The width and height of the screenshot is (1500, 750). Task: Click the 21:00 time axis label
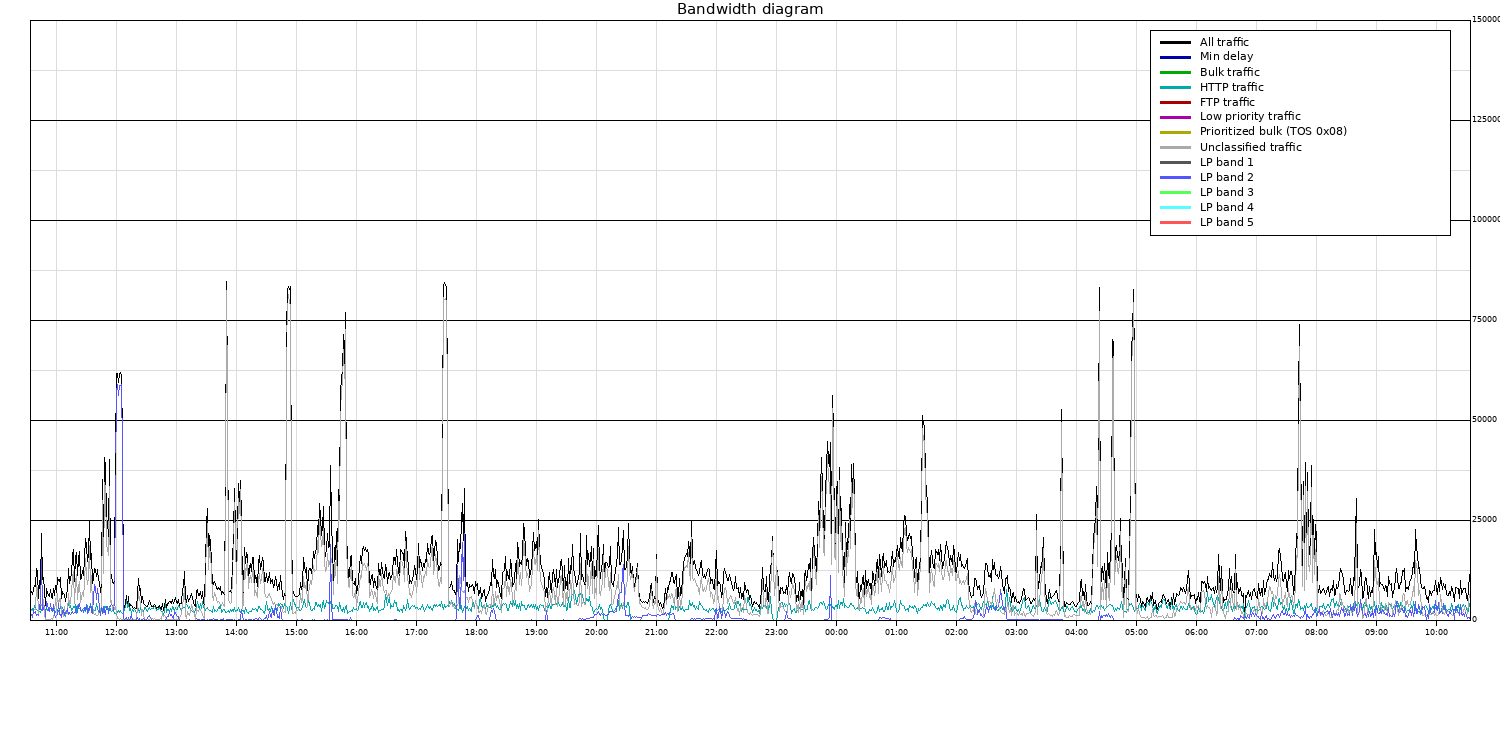pos(656,632)
